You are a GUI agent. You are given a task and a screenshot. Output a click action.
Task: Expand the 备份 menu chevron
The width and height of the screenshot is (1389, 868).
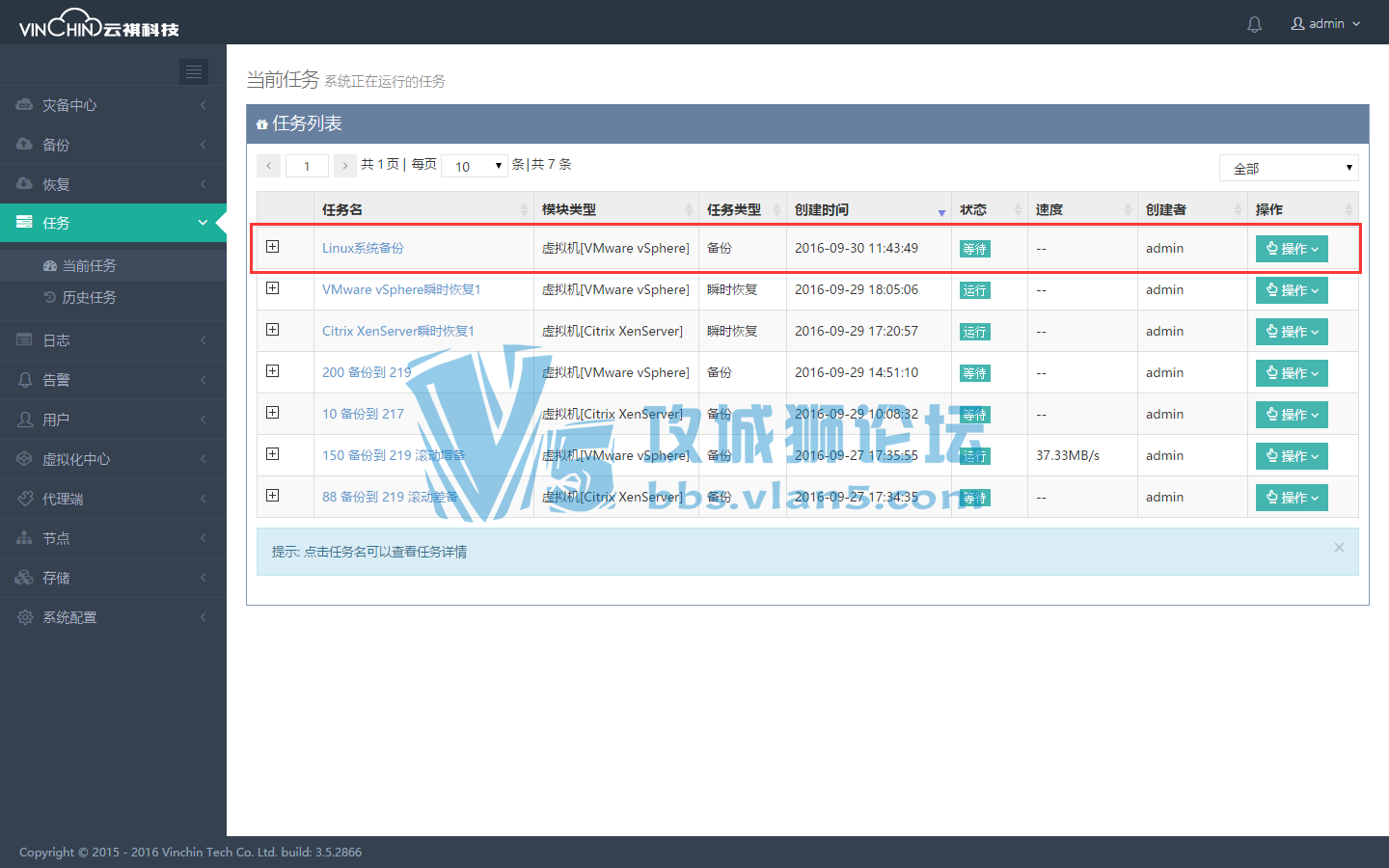coord(204,144)
